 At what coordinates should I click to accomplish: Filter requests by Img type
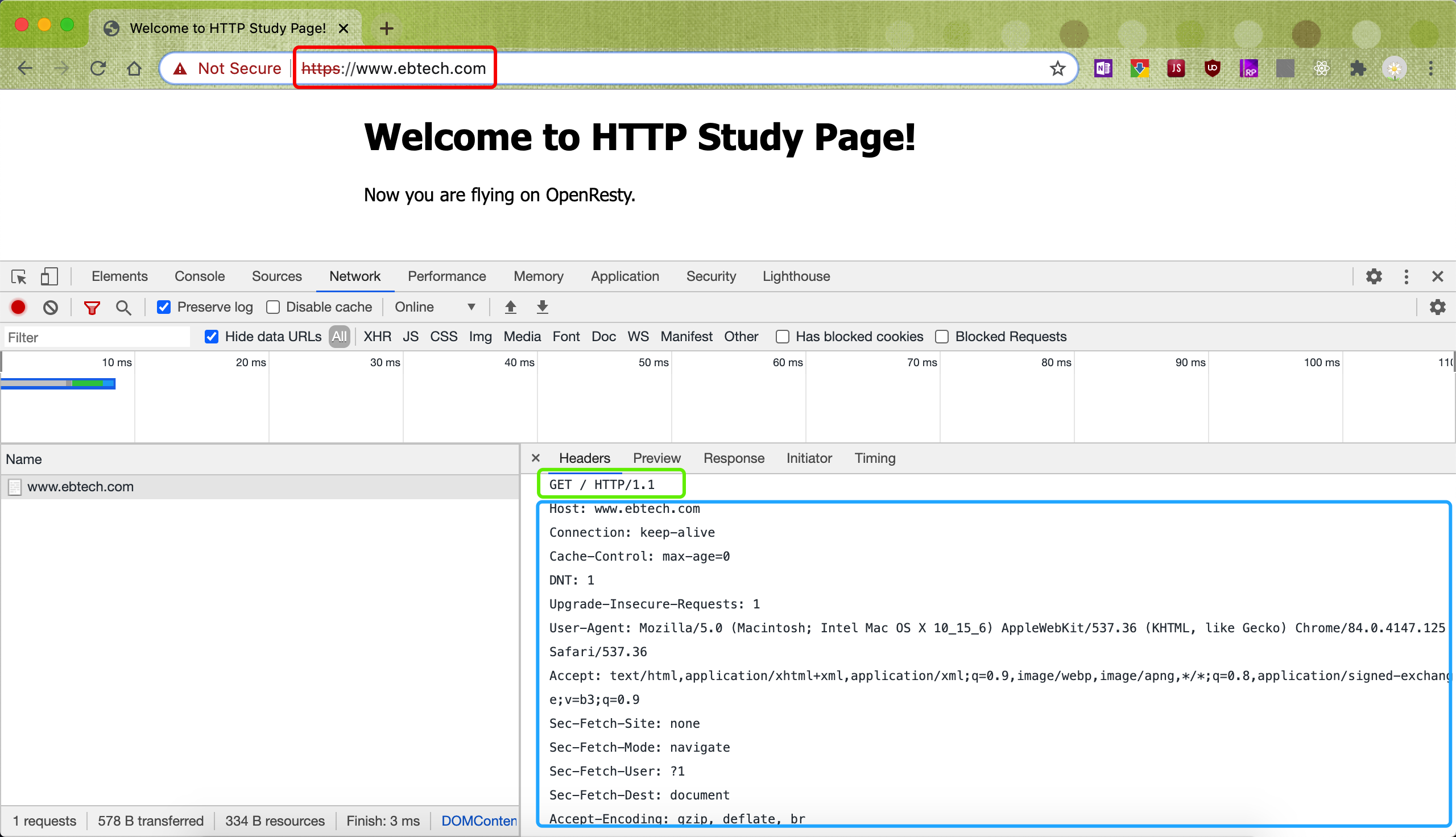pos(480,337)
